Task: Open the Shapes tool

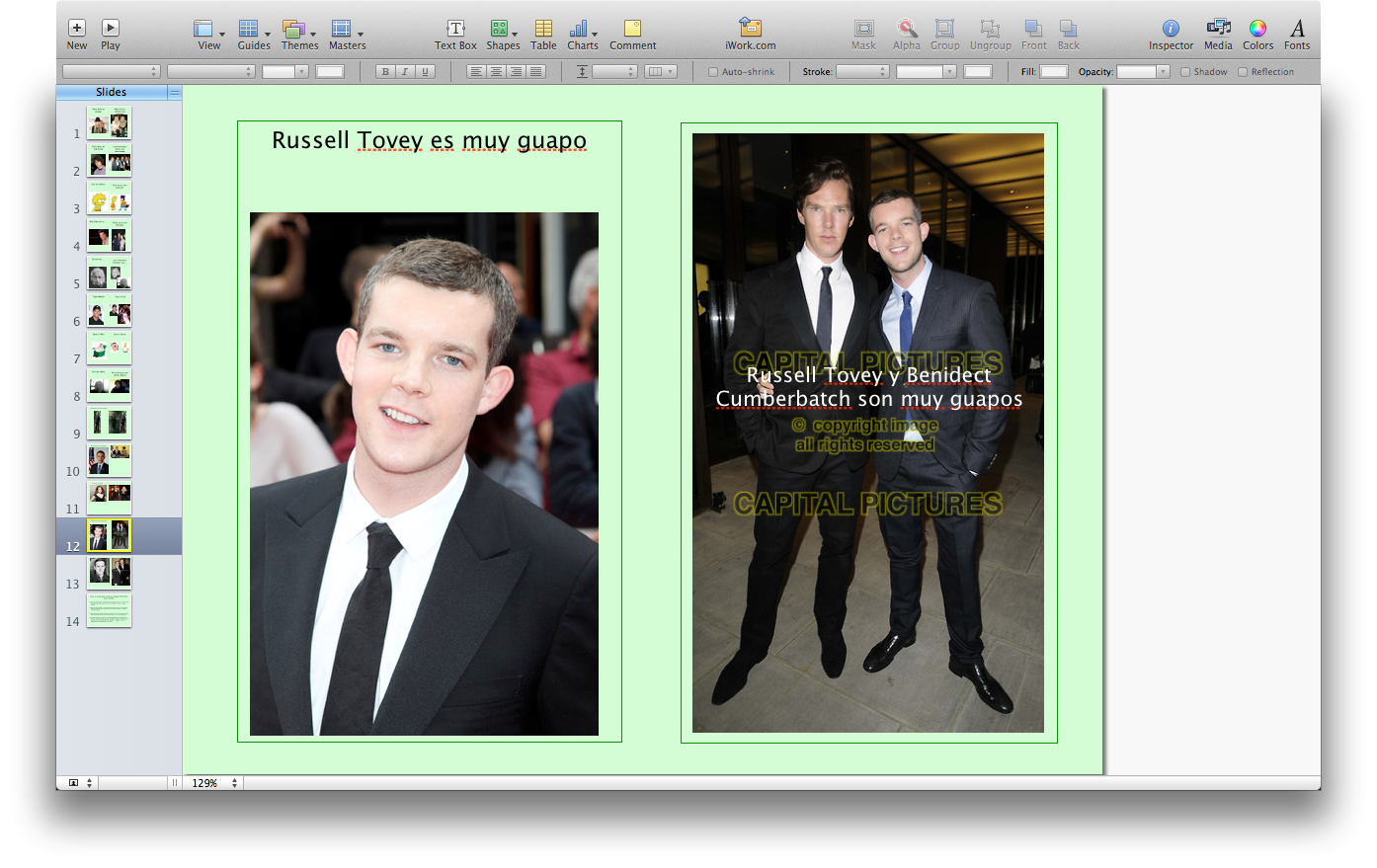Action: click(x=502, y=29)
